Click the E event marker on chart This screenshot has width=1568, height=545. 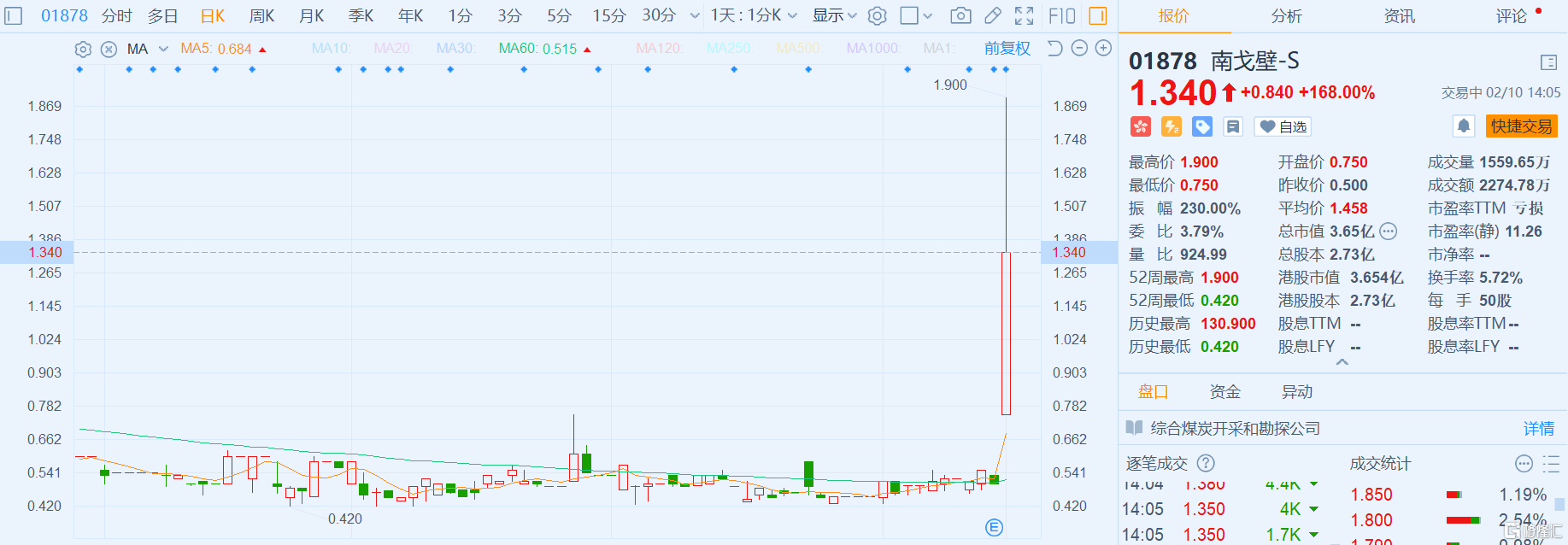click(x=994, y=527)
